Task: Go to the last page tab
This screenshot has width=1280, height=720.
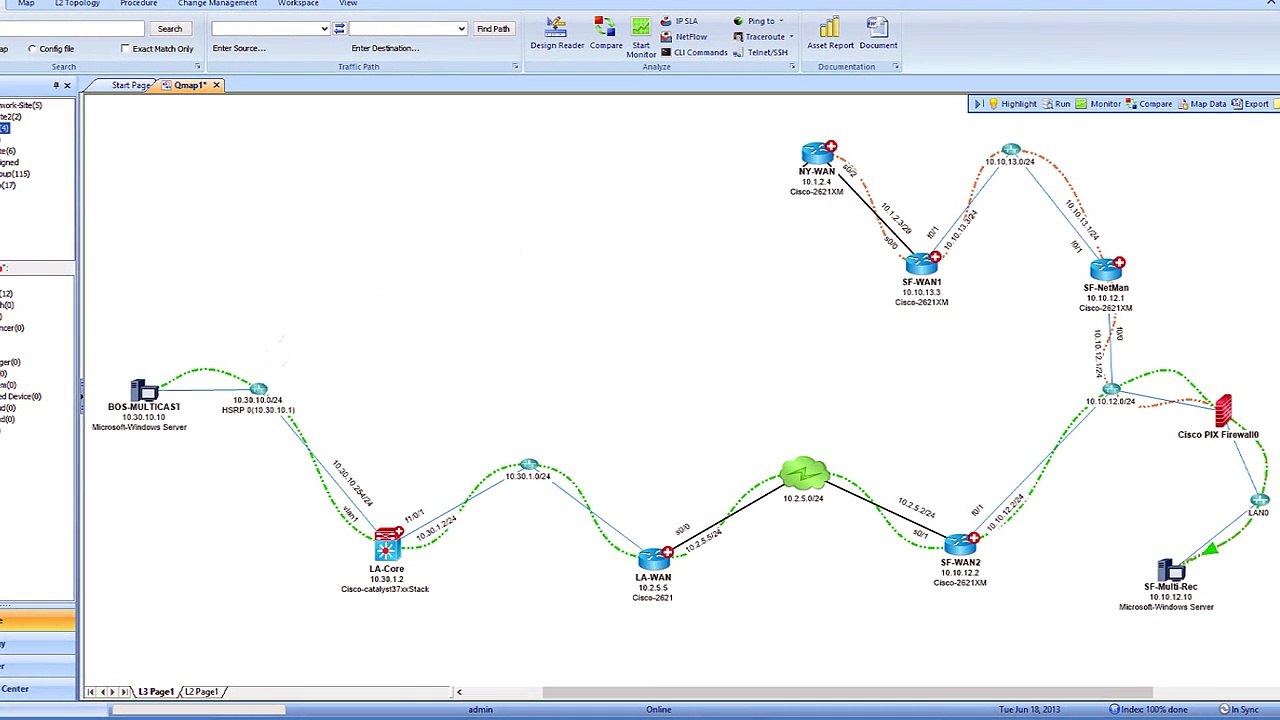Action: [125, 692]
